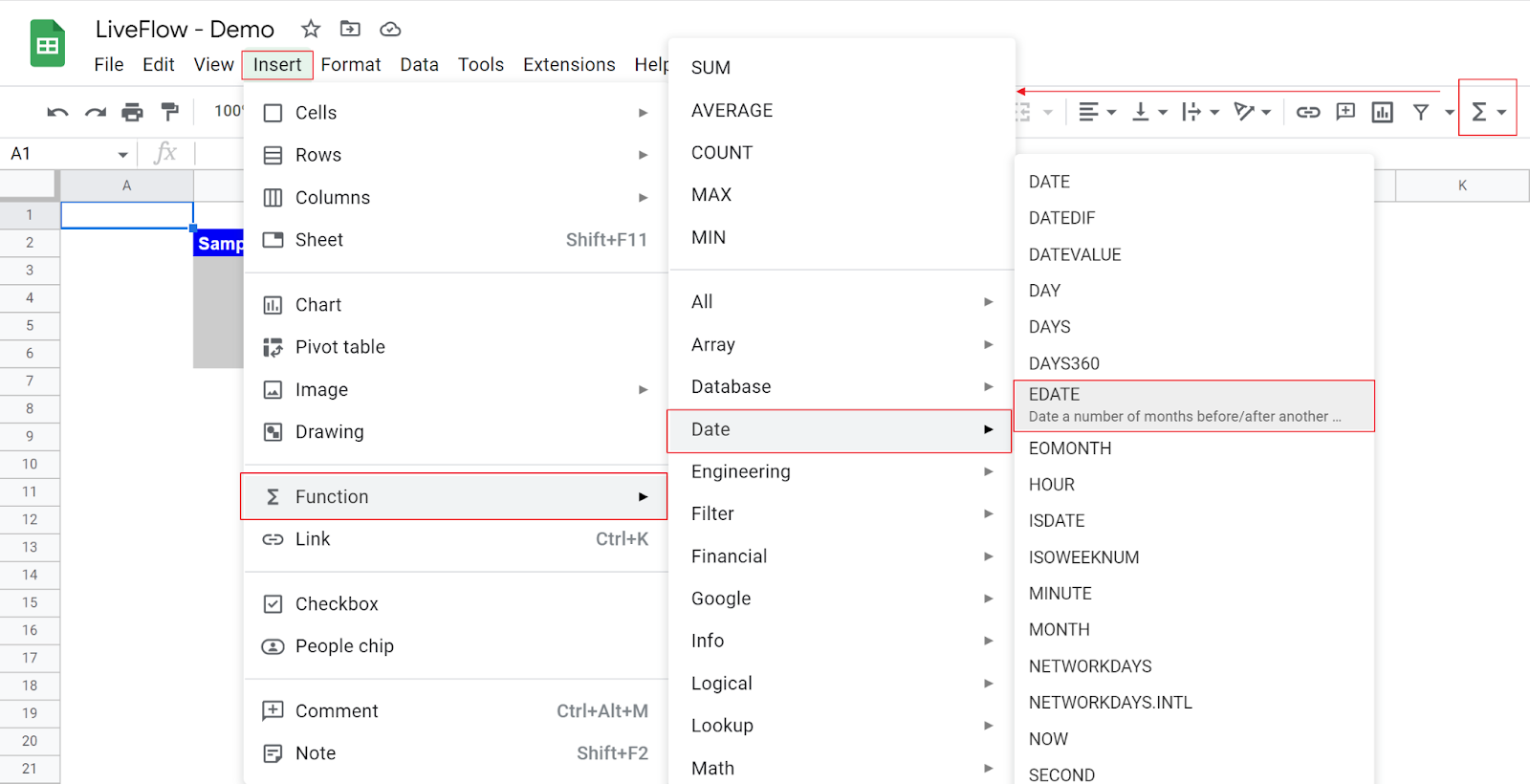Image resolution: width=1530 pixels, height=784 pixels.
Task: Open the Name box dropdown arrow
Action: [x=122, y=154]
